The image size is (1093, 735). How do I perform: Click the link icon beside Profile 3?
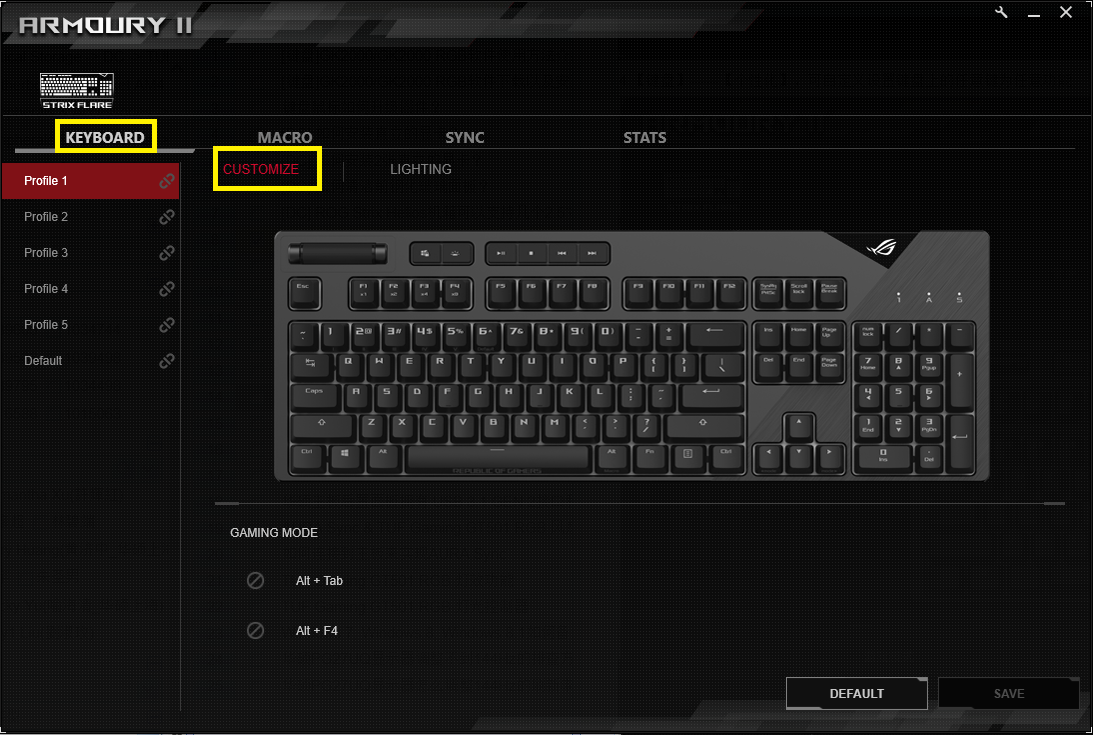click(167, 253)
